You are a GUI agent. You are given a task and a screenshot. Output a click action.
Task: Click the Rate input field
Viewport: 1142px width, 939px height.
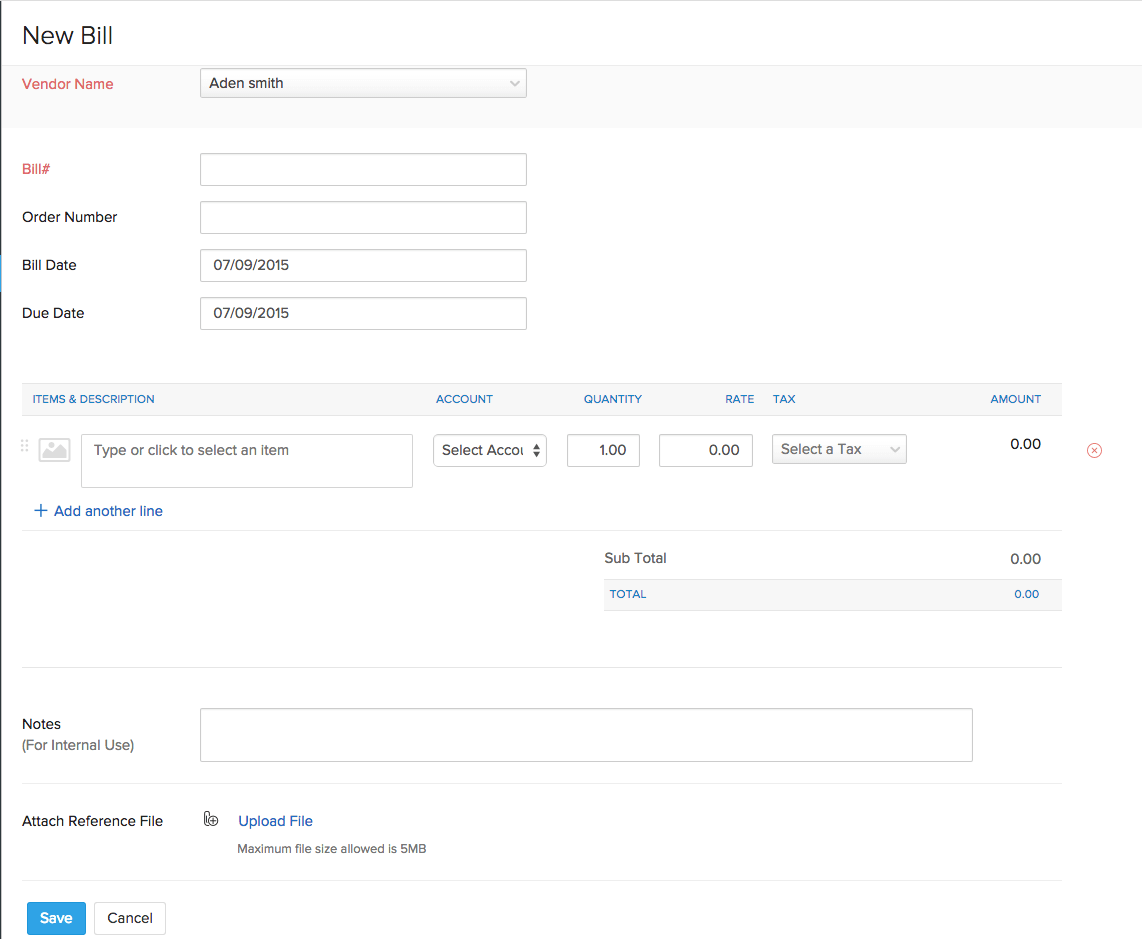[705, 450]
